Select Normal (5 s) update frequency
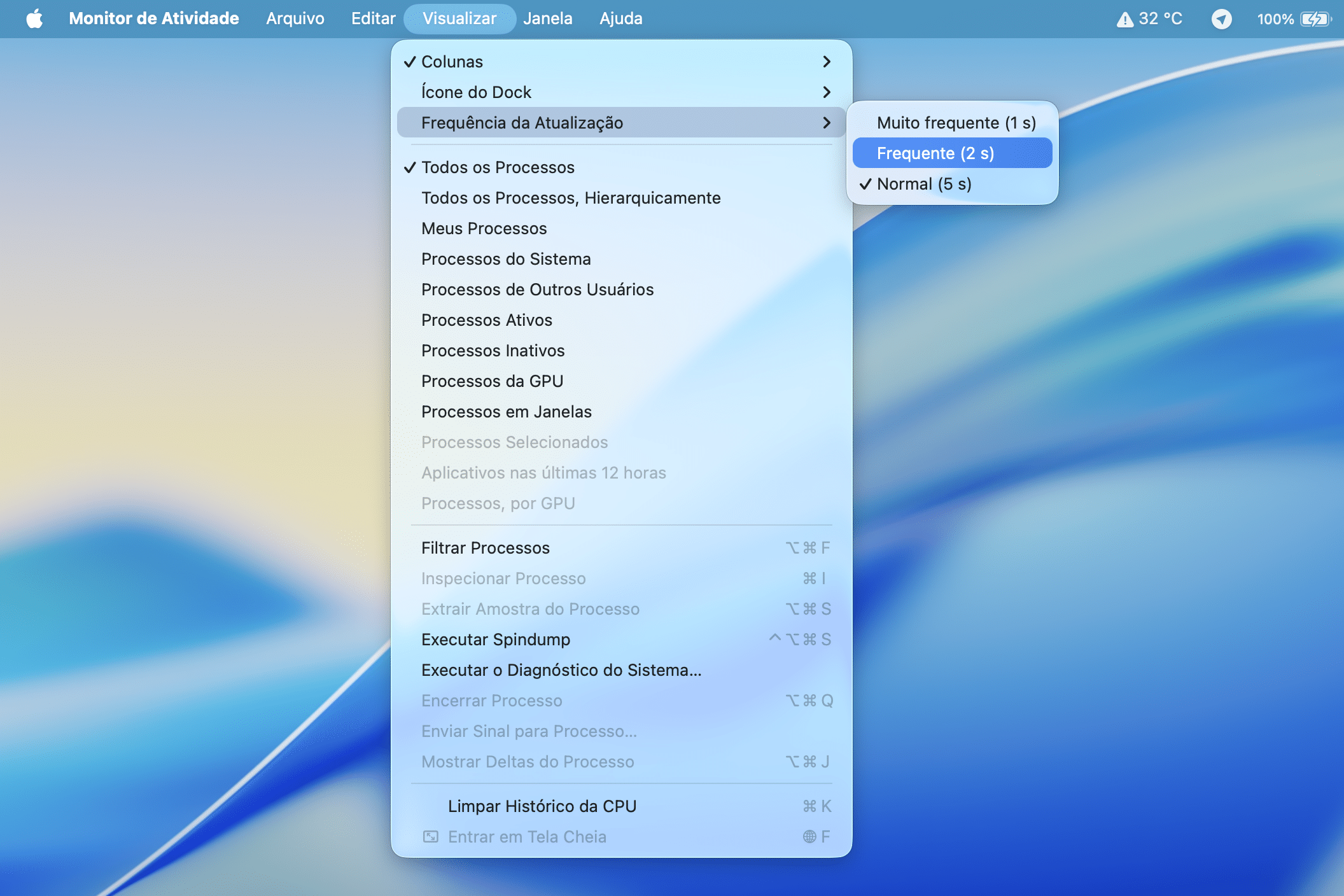1344x896 pixels. tap(924, 184)
